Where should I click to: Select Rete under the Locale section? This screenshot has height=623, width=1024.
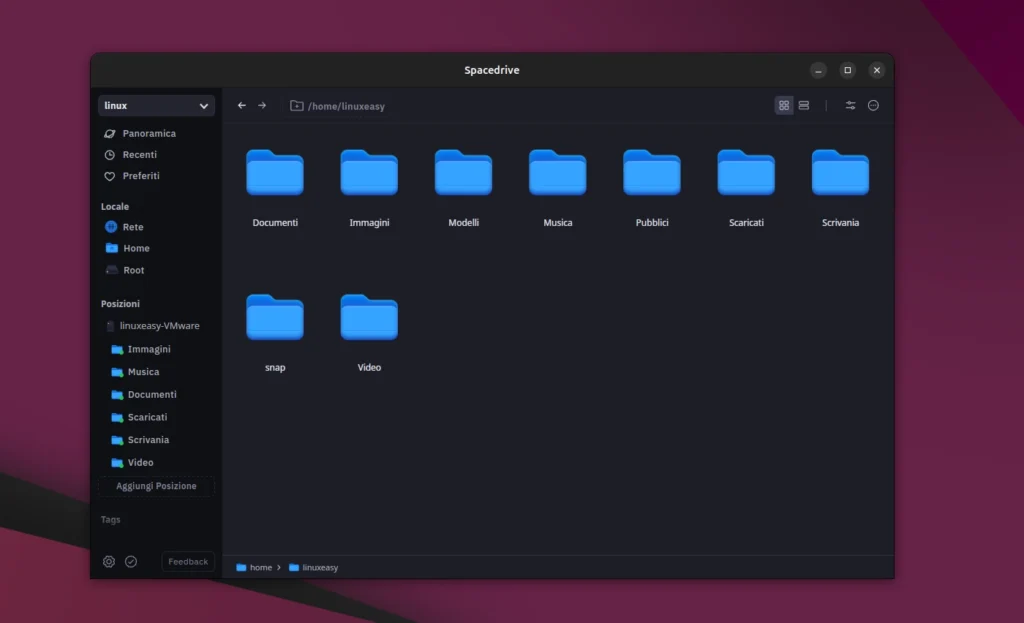pos(130,227)
